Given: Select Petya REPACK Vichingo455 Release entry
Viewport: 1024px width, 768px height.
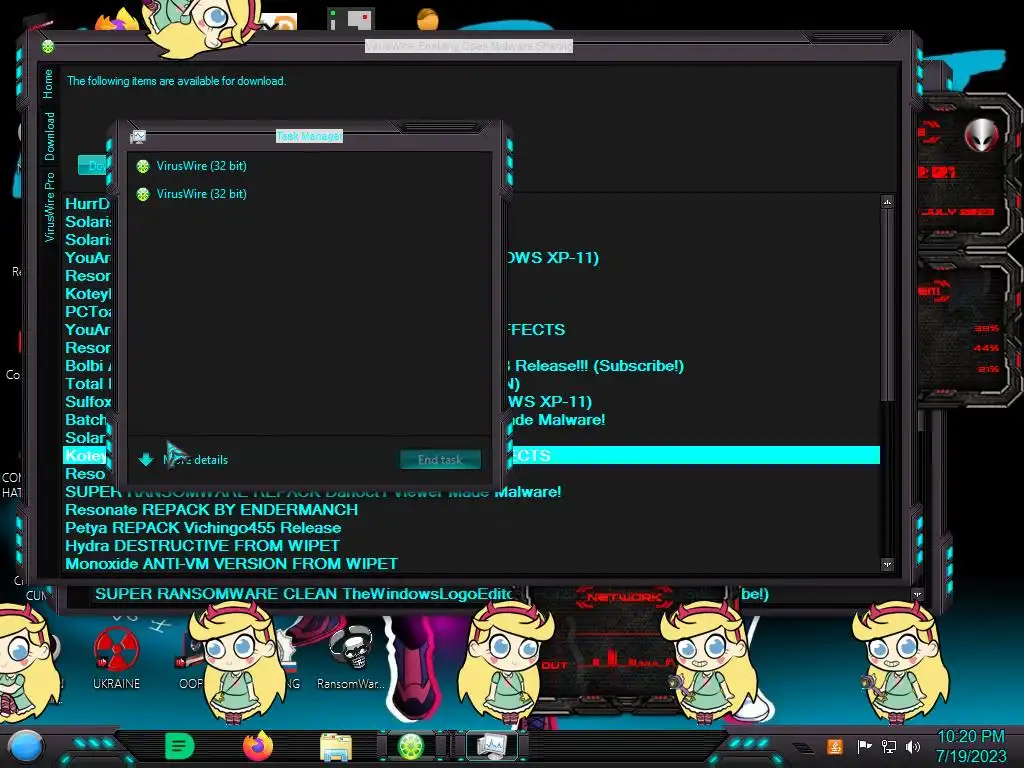Looking at the screenshot, I should click(x=203, y=528).
